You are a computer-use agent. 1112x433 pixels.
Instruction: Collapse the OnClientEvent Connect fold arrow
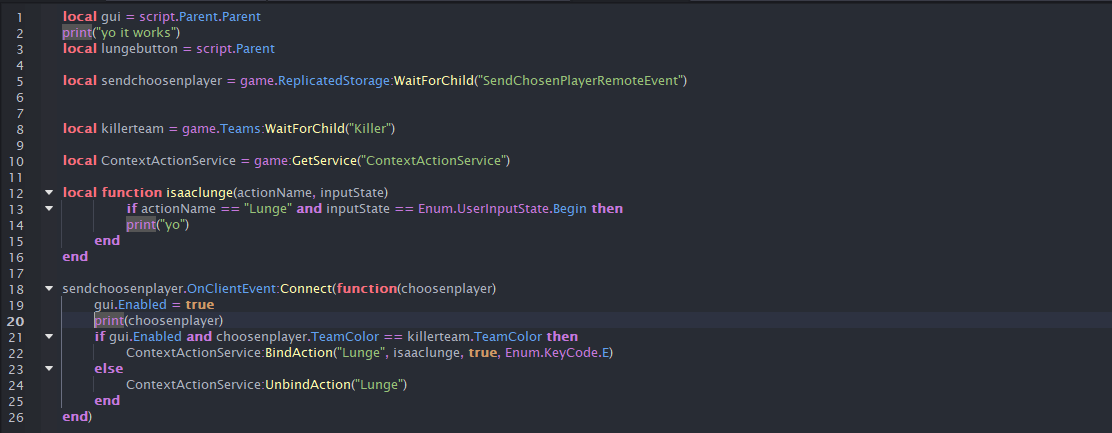pyautogui.click(x=48, y=289)
